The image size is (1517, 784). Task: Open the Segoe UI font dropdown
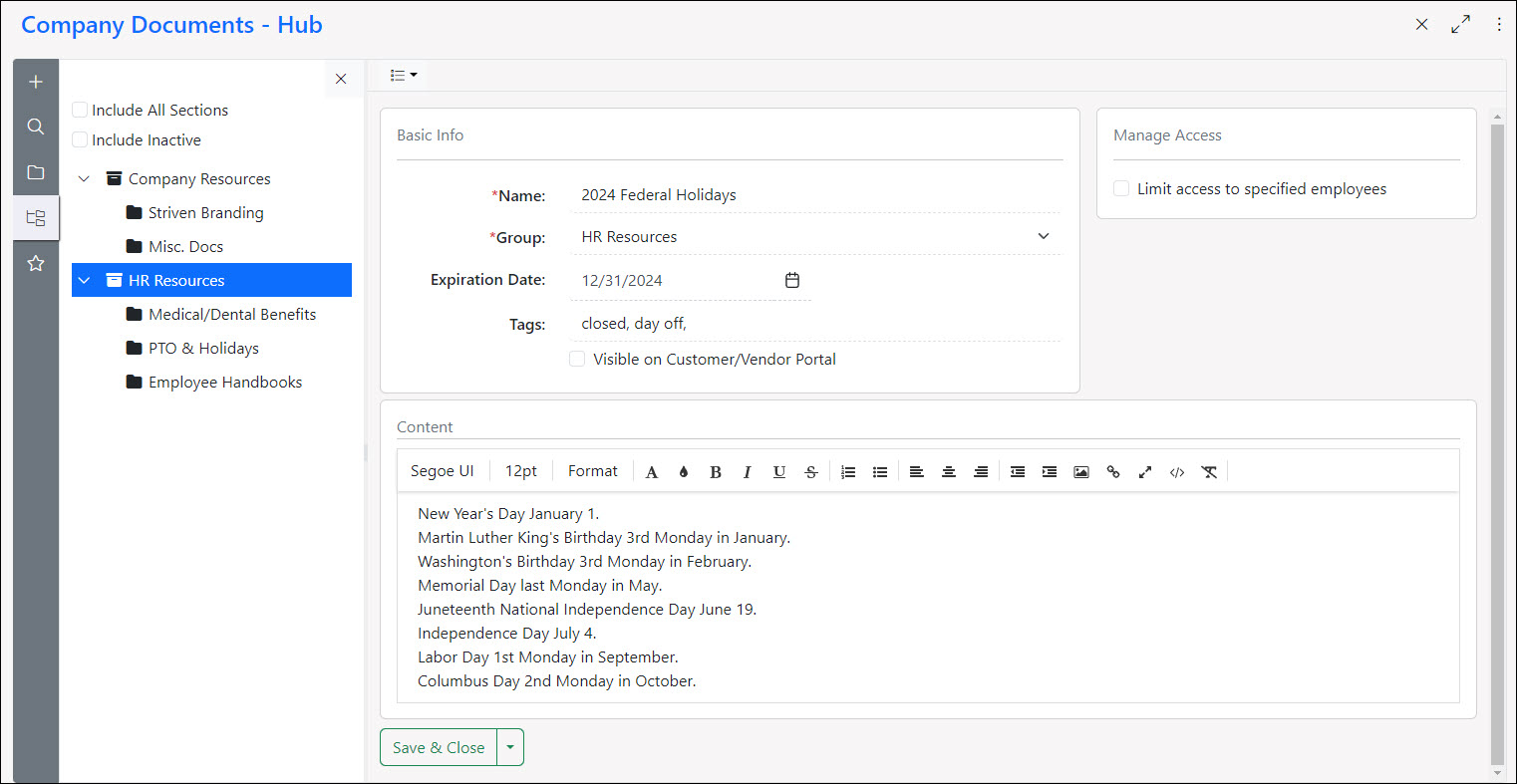click(x=443, y=471)
